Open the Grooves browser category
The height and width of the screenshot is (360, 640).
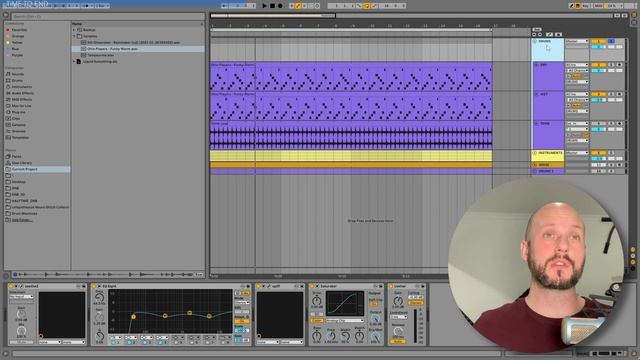(x=18, y=131)
